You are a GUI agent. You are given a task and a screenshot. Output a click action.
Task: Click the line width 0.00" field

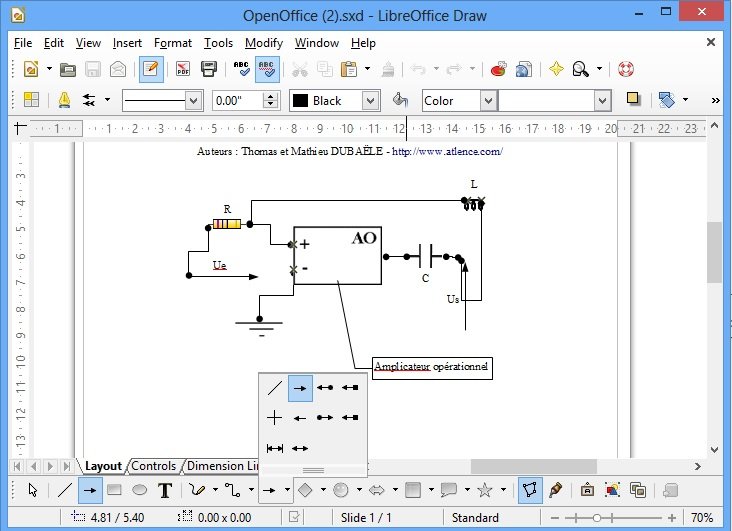(x=238, y=100)
